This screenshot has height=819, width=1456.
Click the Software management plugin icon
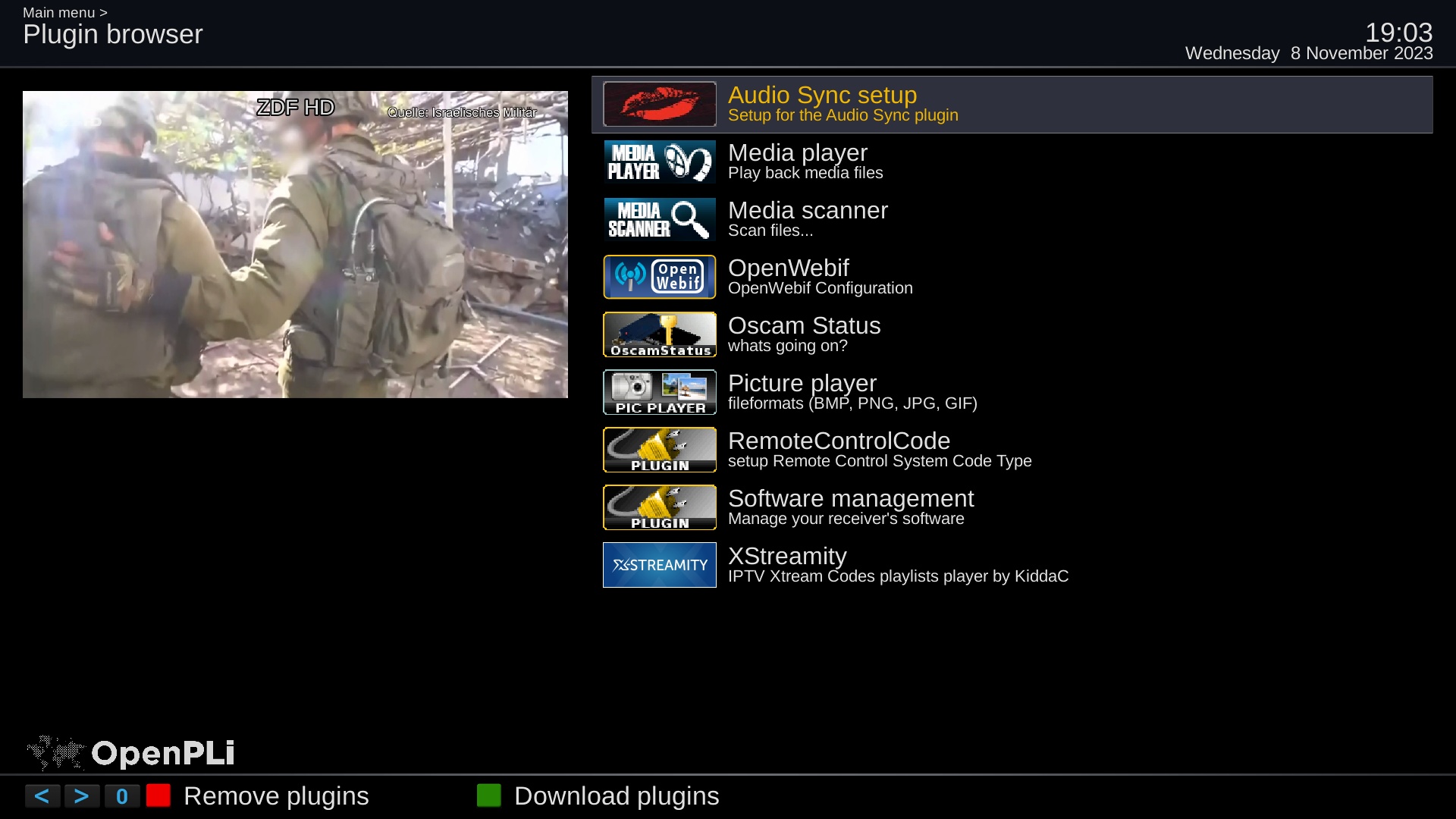(x=659, y=507)
